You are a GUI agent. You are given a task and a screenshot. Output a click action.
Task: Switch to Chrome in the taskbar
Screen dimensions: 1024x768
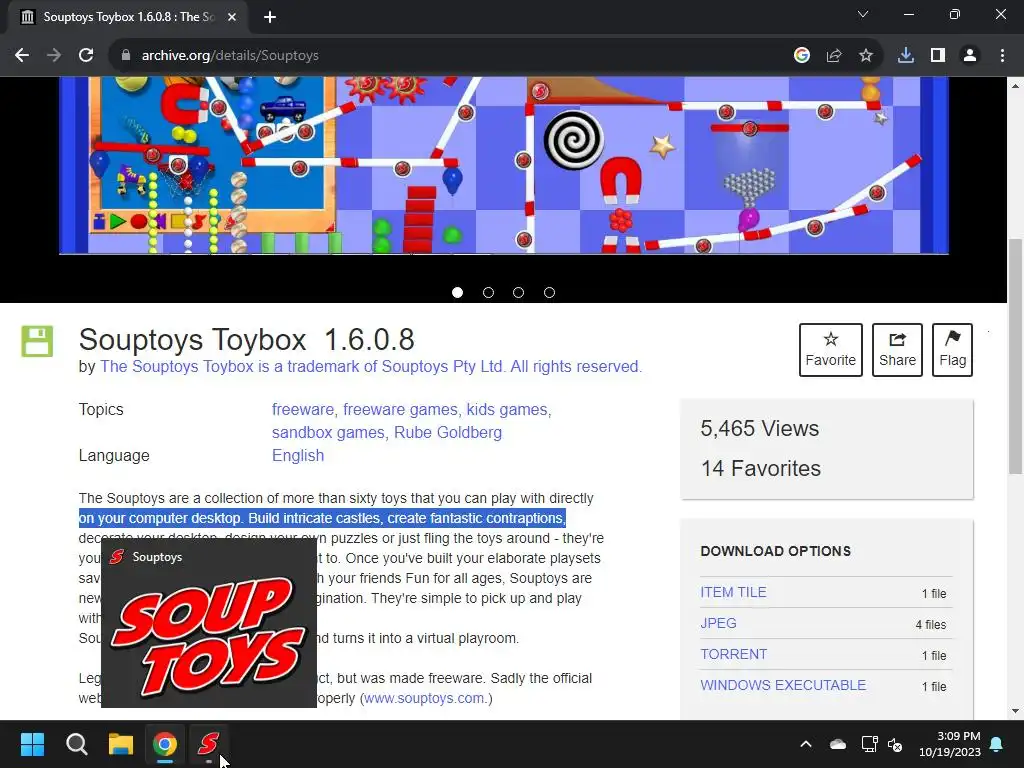[x=165, y=744]
